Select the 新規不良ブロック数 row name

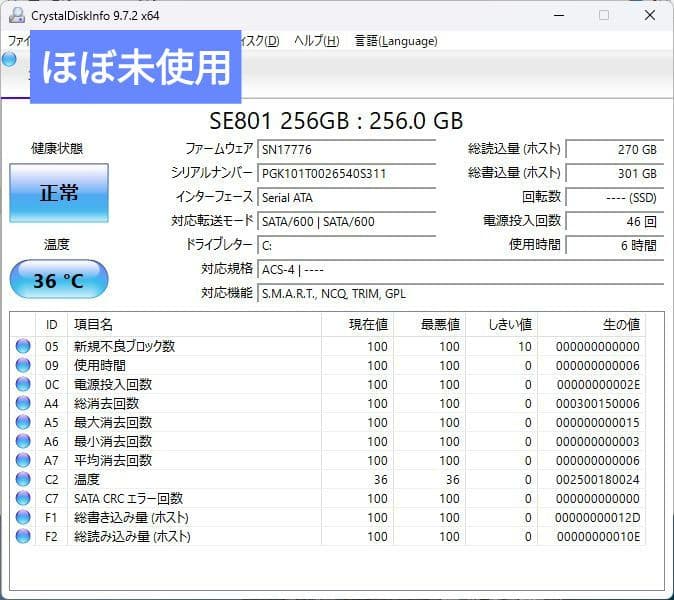[124, 346]
